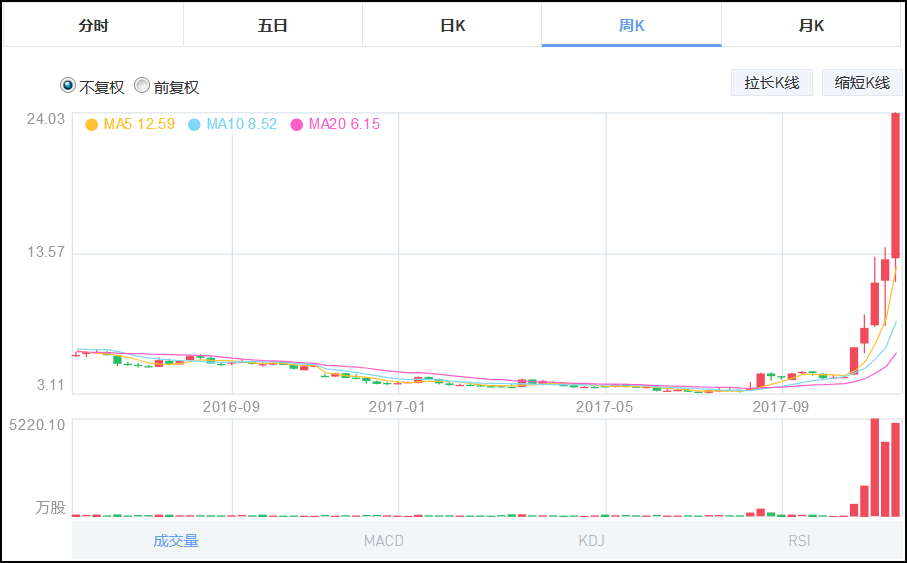Click the MA20 6.15 legend text
Image resolution: width=907 pixels, height=563 pixels.
point(344,124)
